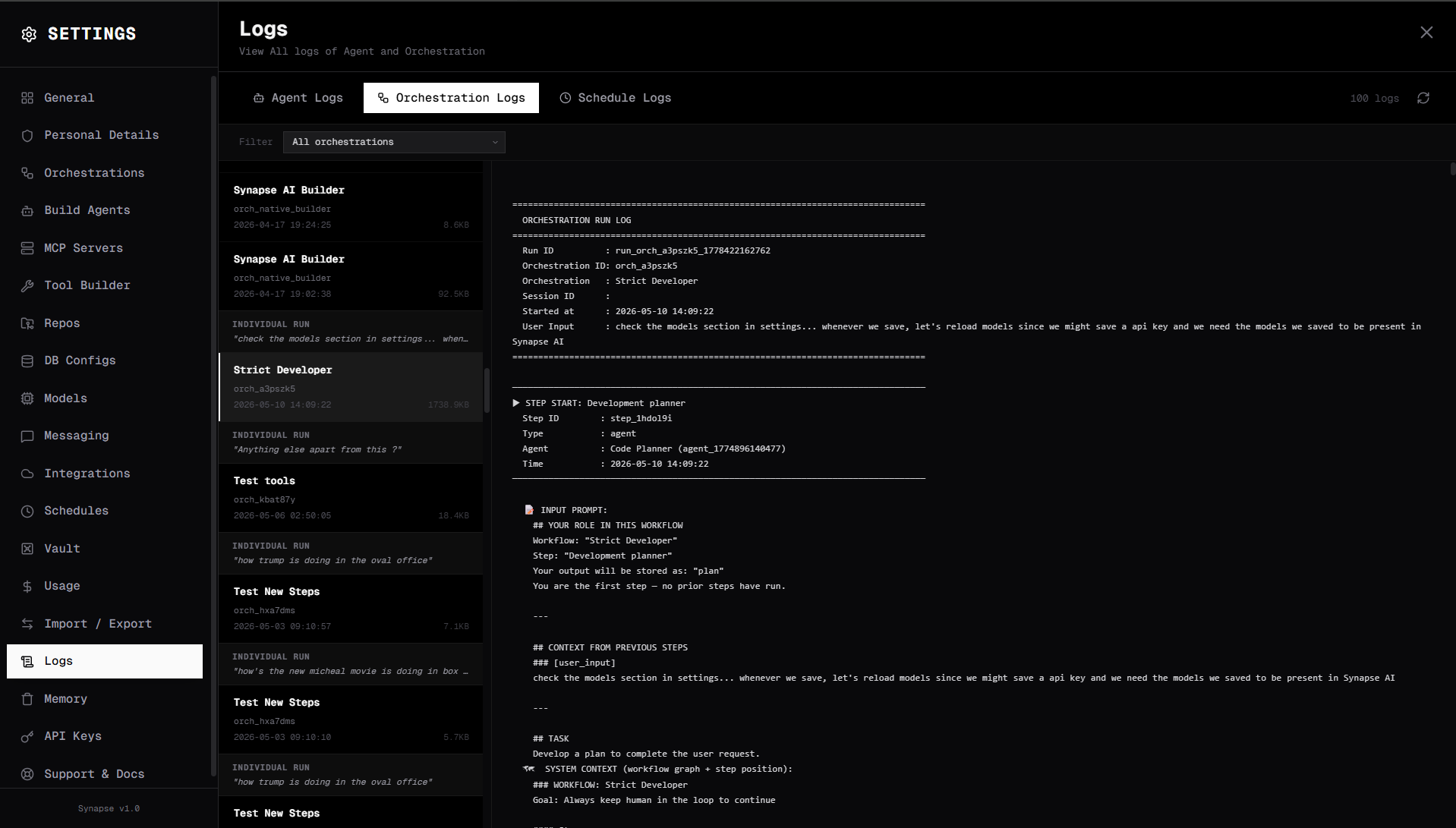
Task: Click the DB Configs database icon
Action: 27,360
